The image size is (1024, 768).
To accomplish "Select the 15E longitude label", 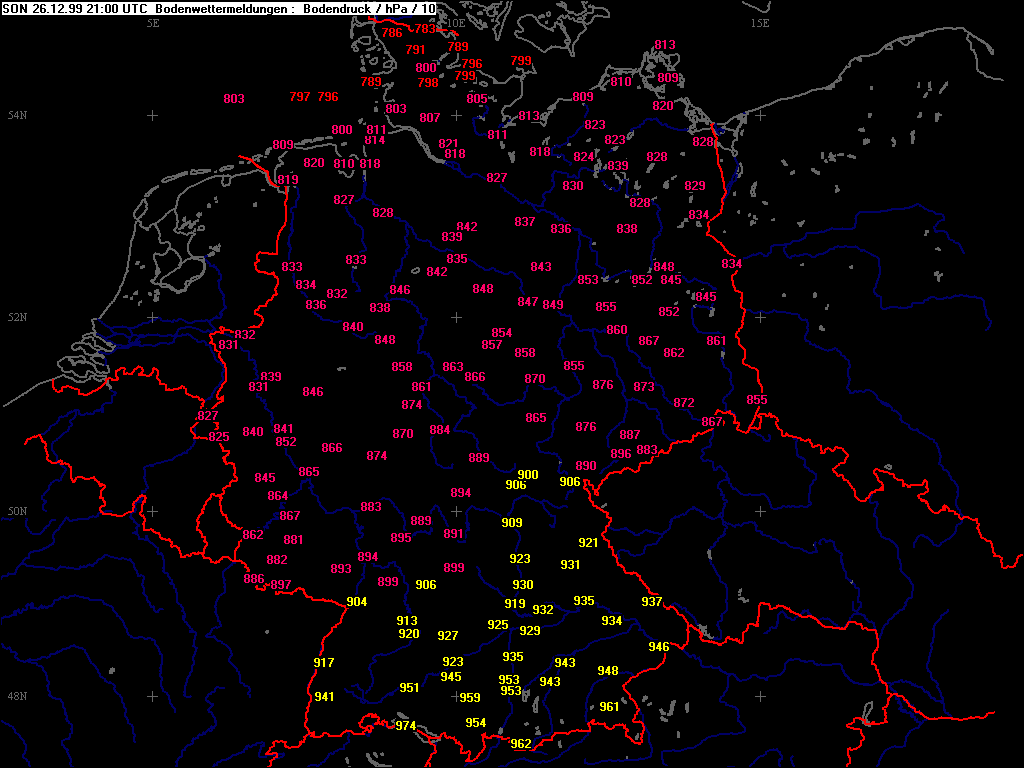I will pos(760,23).
